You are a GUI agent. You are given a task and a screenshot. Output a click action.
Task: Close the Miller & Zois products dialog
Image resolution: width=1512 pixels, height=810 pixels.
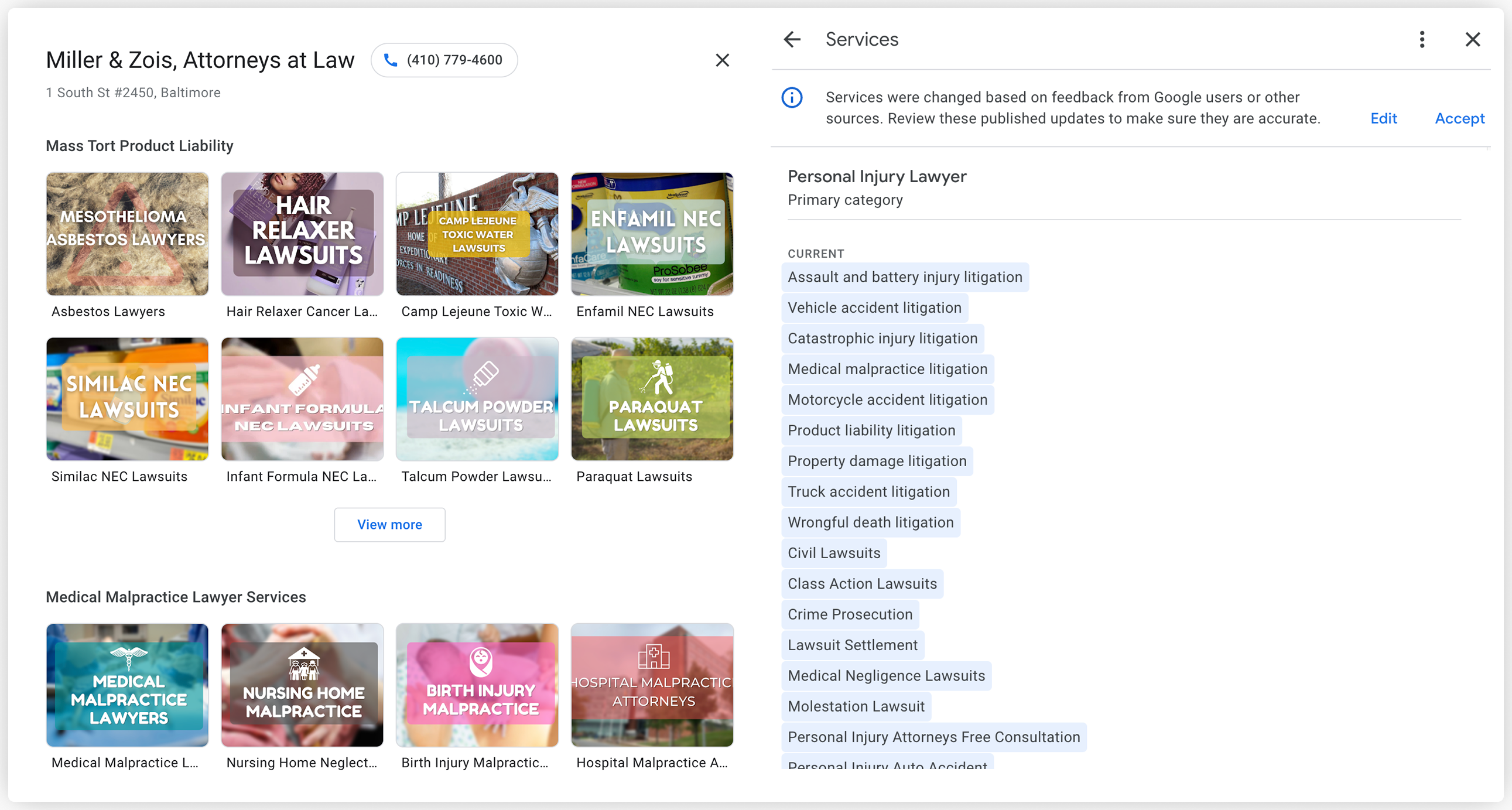(722, 60)
